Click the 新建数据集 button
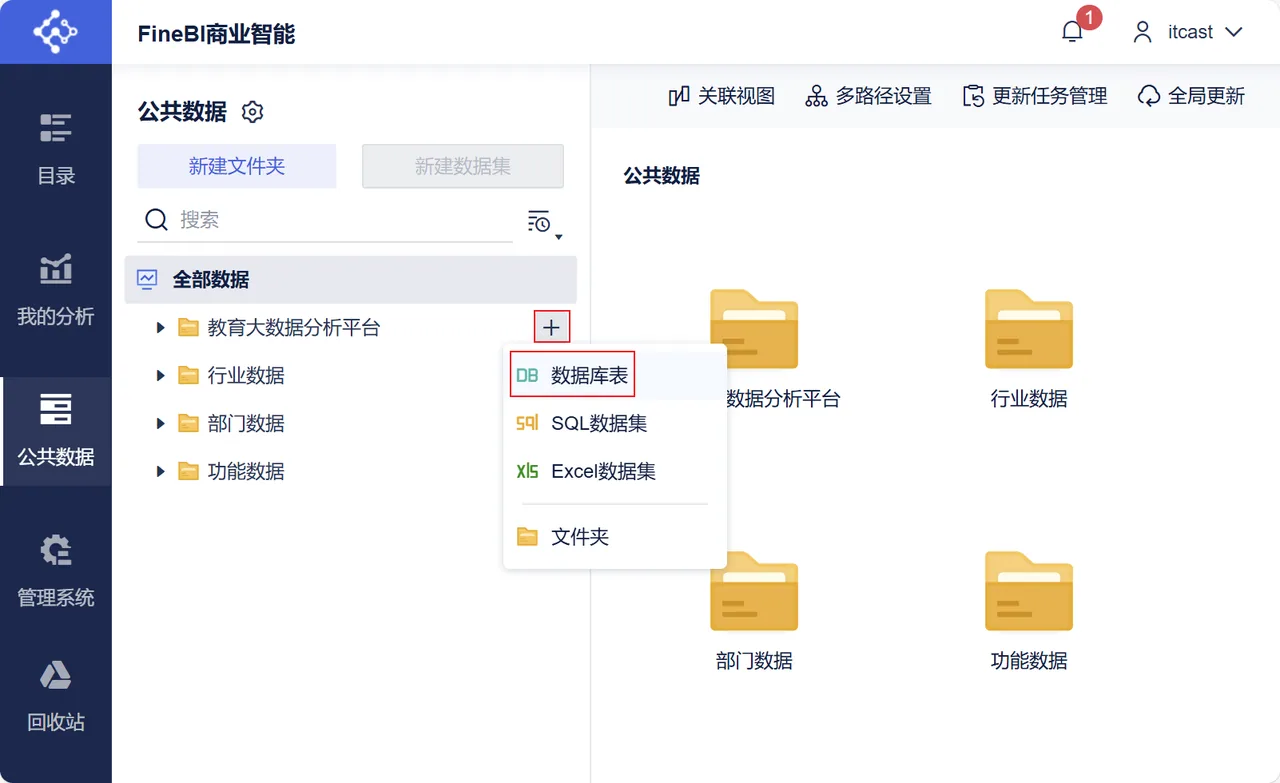 coord(463,166)
